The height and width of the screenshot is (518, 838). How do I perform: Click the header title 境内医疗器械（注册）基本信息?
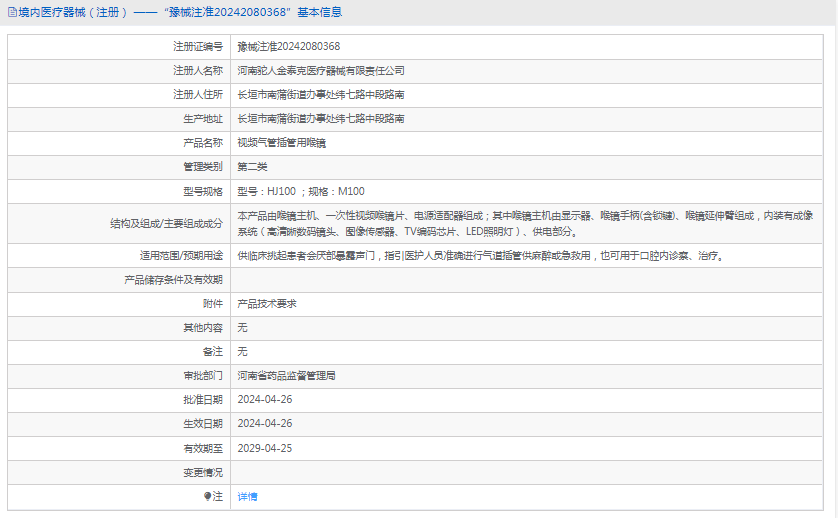point(180,12)
